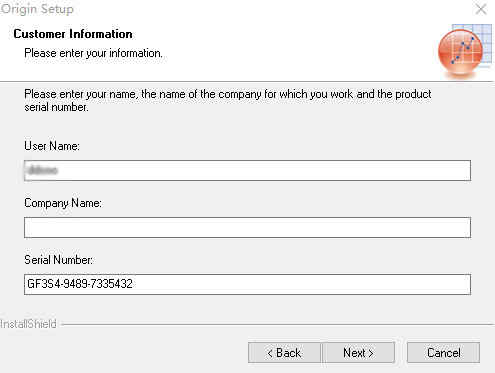Image resolution: width=495 pixels, height=373 pixels.
Task: Go back using the Back button
Action: click(284, 352)
